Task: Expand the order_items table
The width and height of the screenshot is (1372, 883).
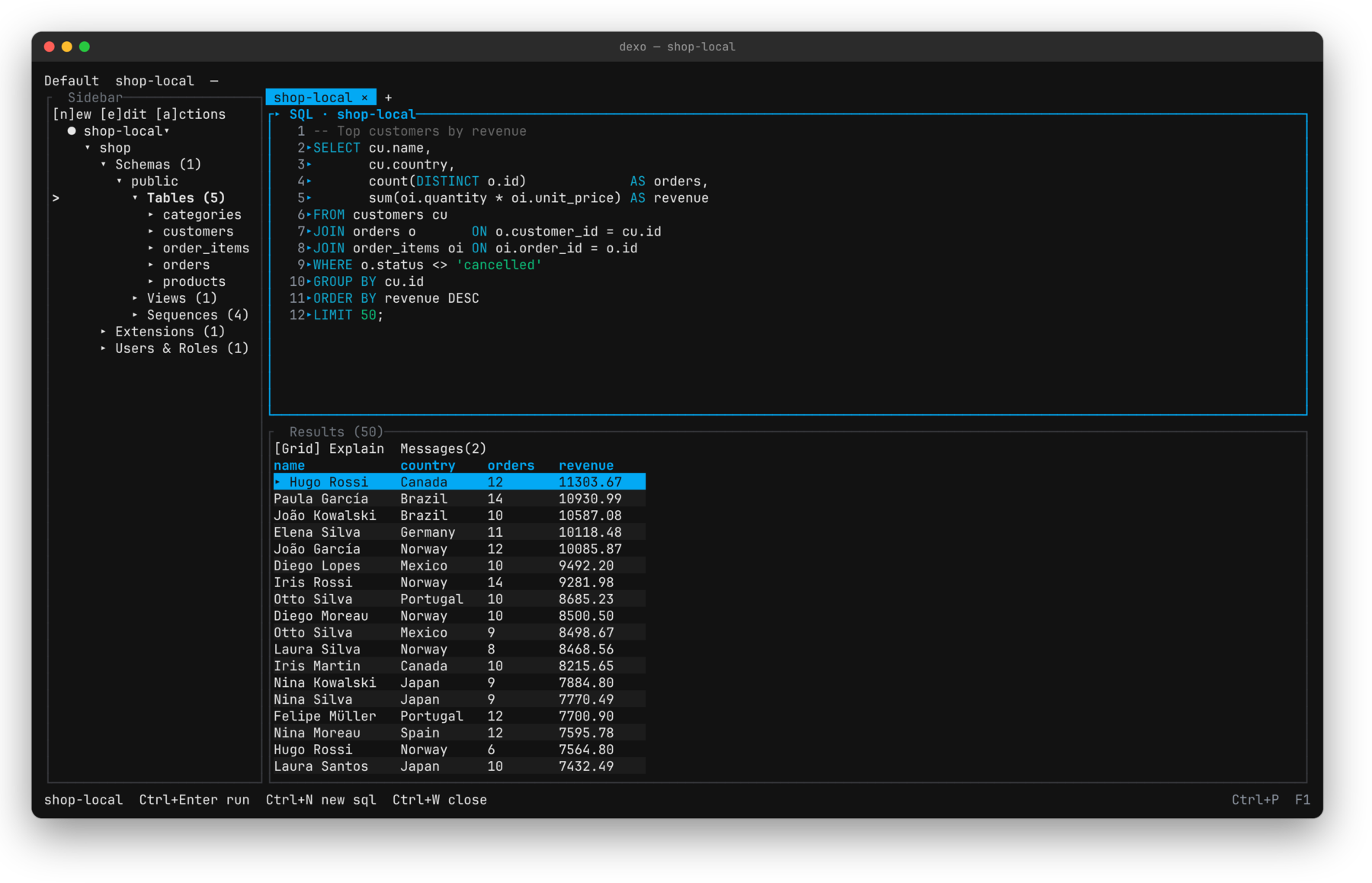Action: (x=151, y=249)
